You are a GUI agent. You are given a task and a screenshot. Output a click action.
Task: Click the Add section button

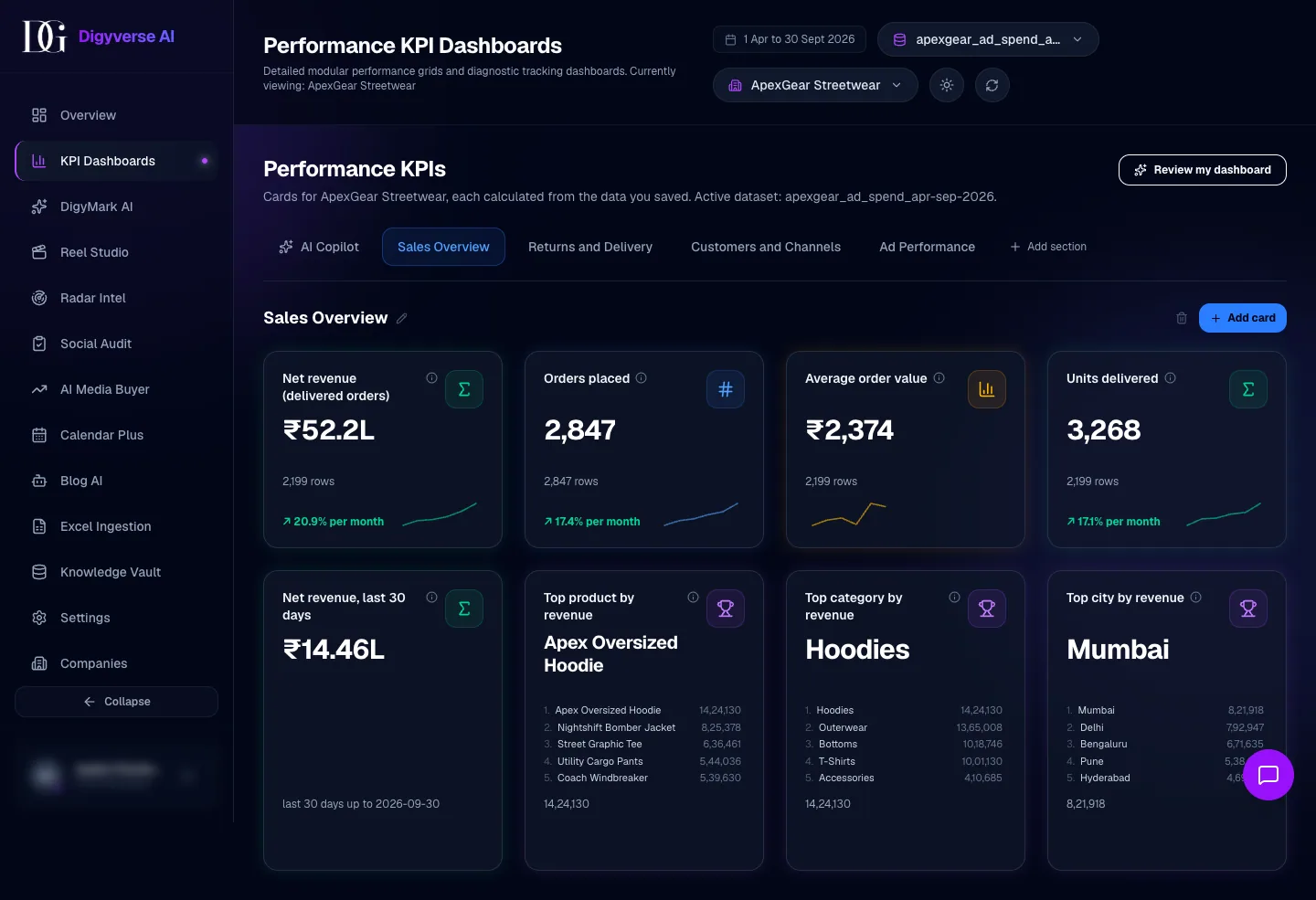pyautogui.click(x=1048, y=247)
